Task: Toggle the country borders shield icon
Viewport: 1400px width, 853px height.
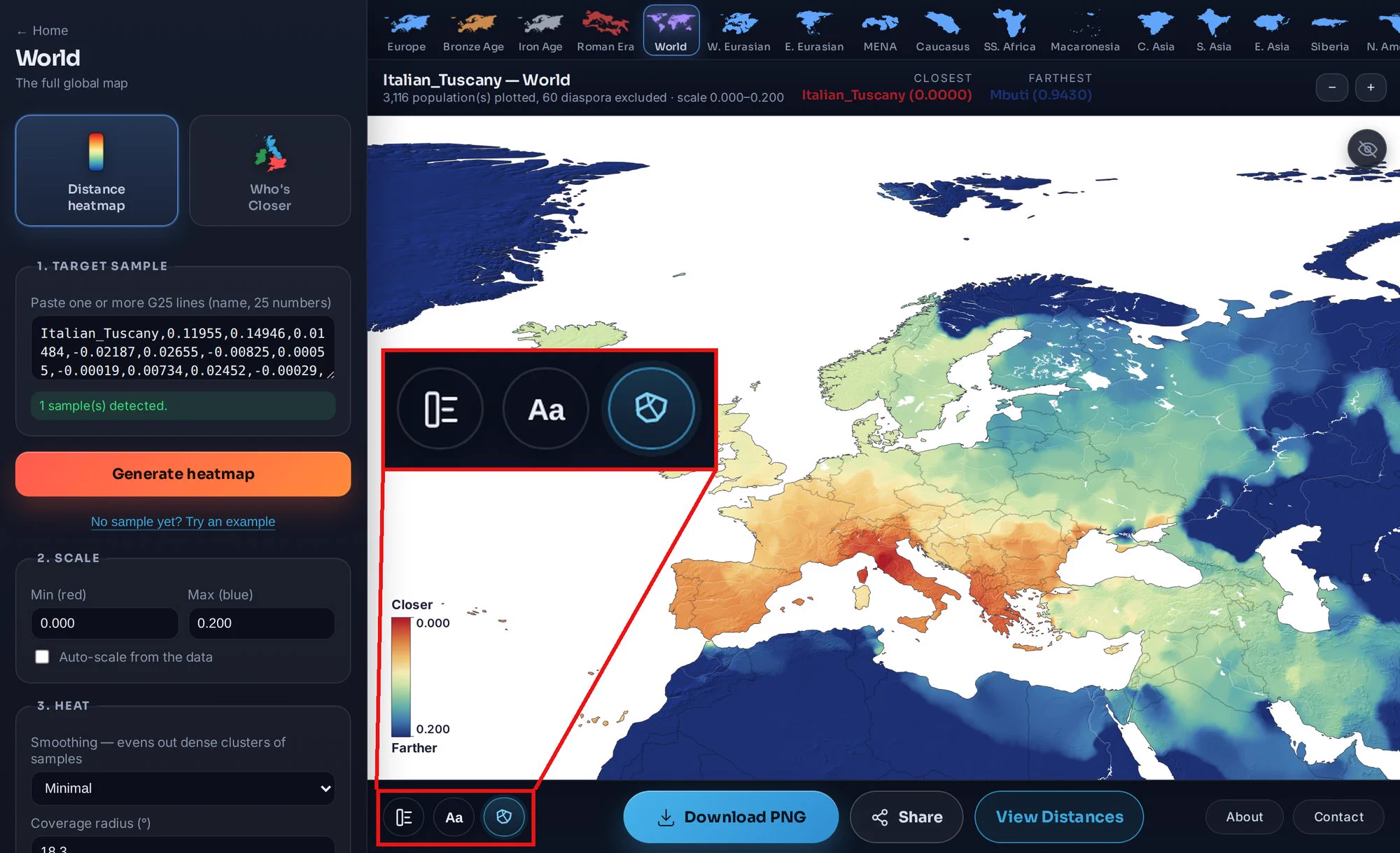Action: (504, 817)
